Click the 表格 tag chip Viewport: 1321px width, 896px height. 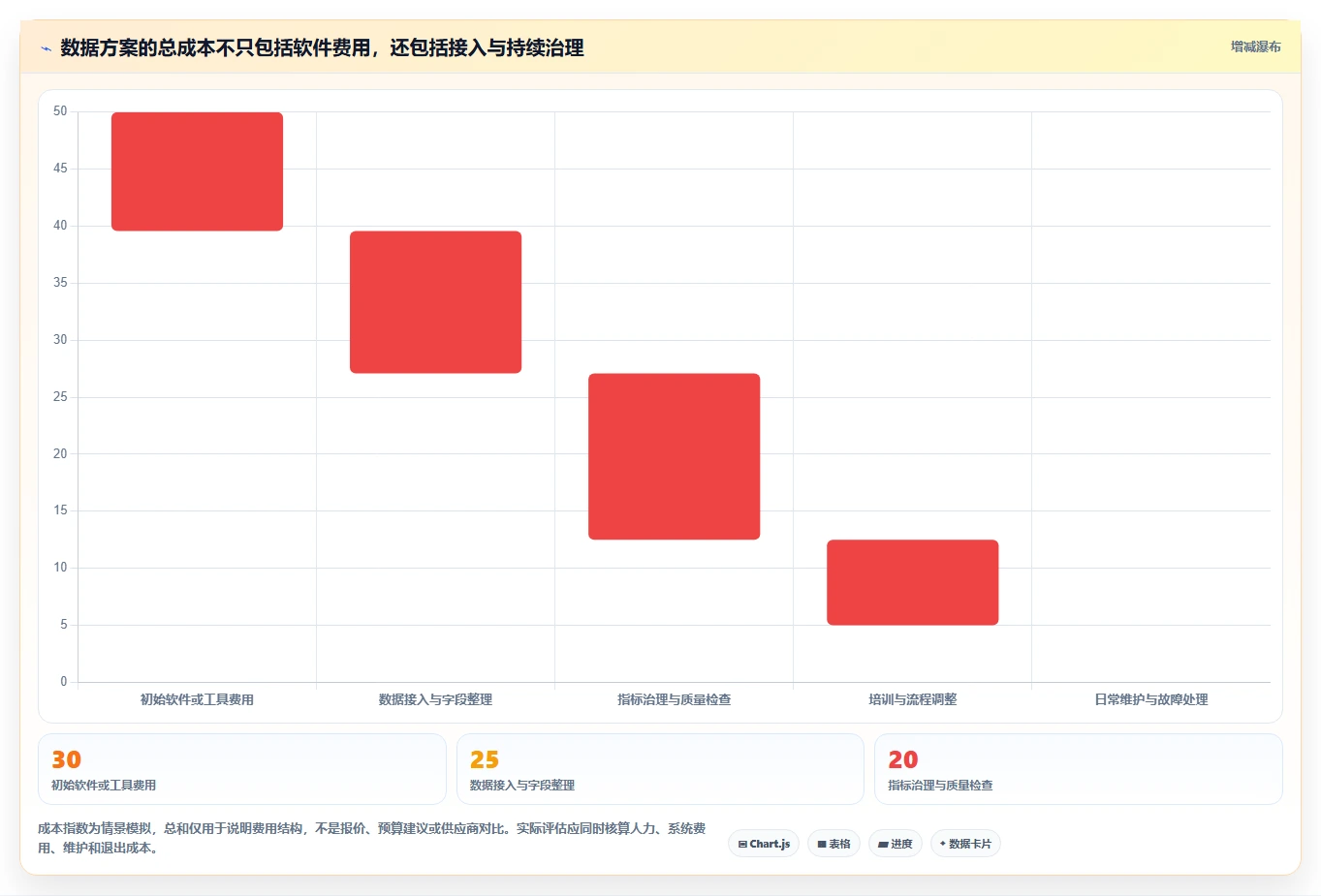[833, 844]
